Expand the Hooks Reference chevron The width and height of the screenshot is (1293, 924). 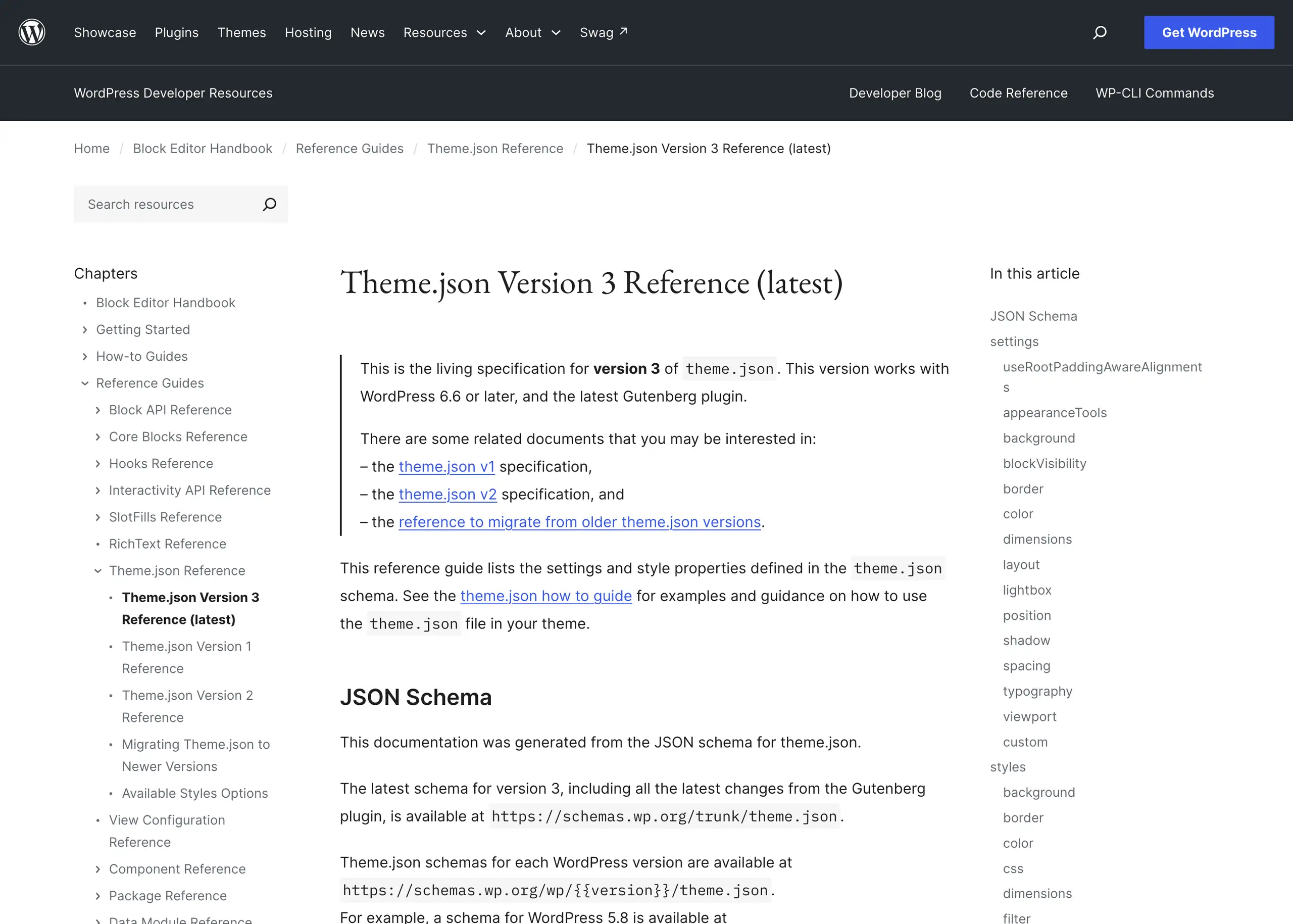point(98,463)
